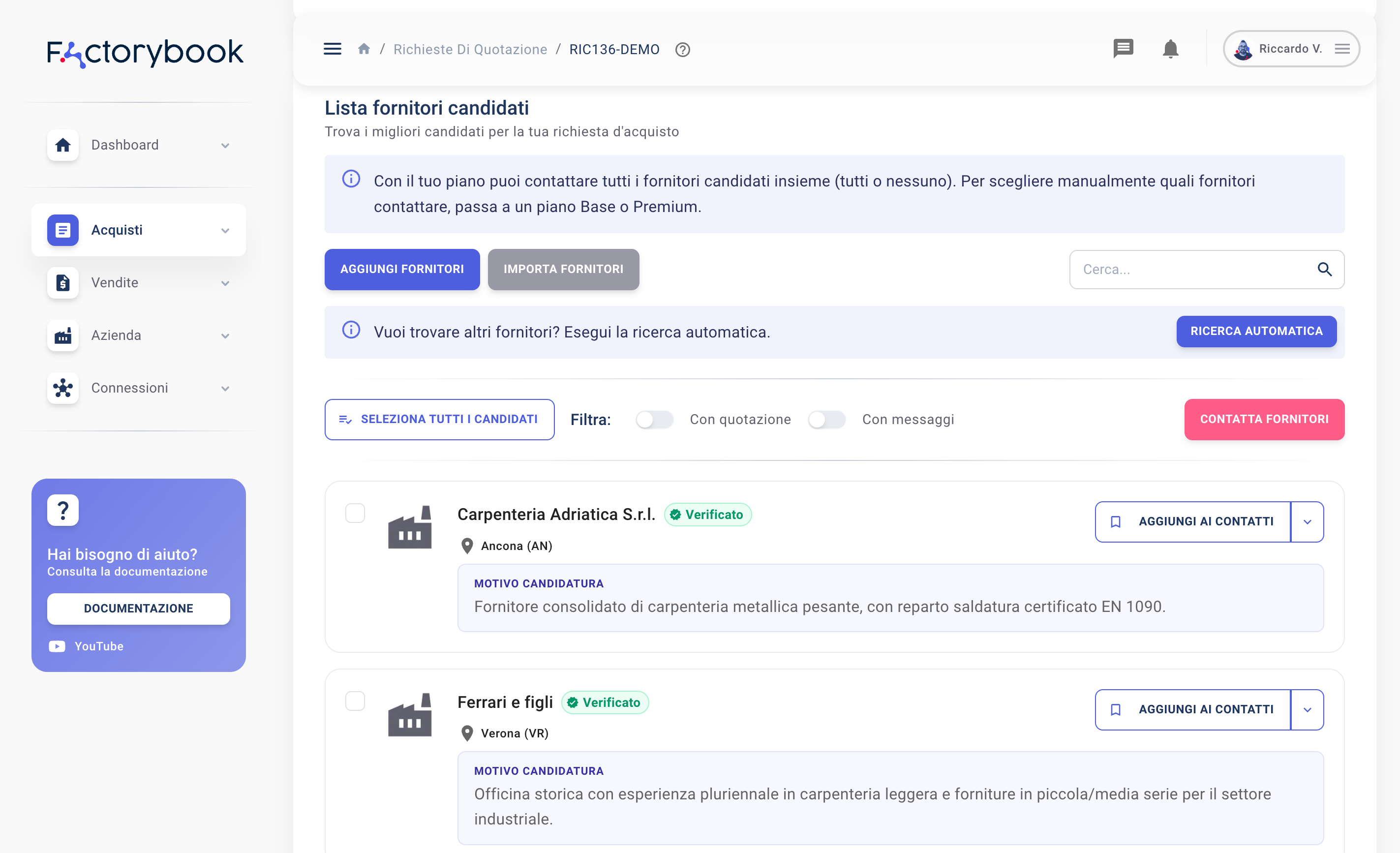Toggle the Con quotazione filter
1400x853 pixels.
click(x=654, y=420)
